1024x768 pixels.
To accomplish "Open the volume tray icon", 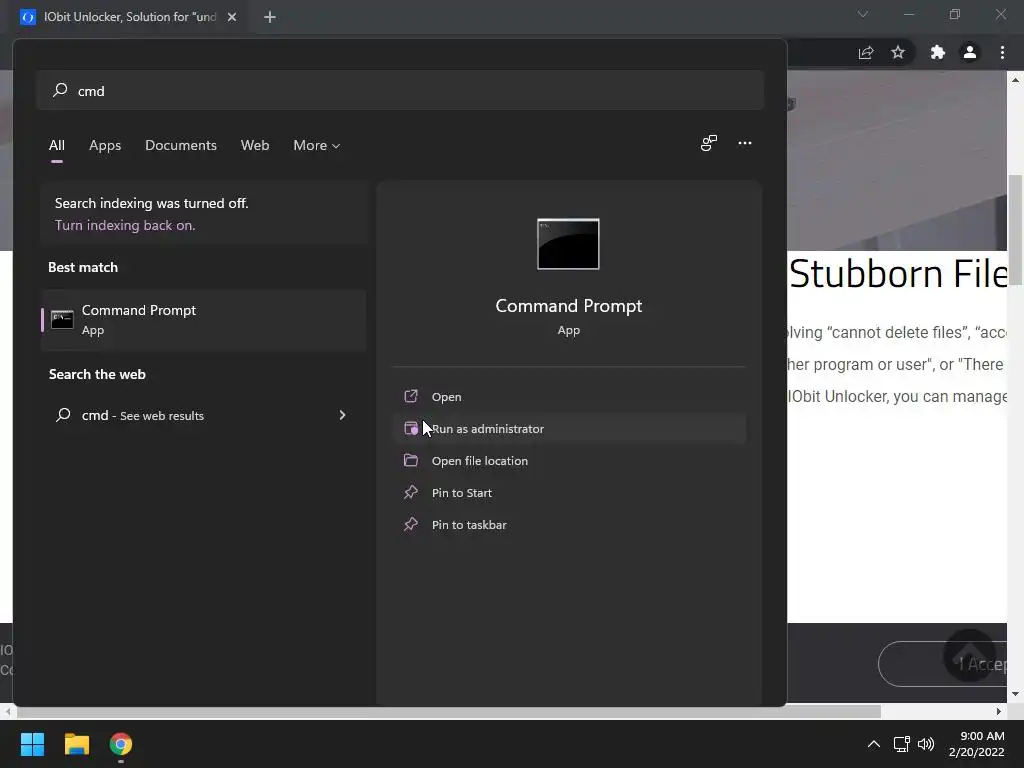I will 926,744.
